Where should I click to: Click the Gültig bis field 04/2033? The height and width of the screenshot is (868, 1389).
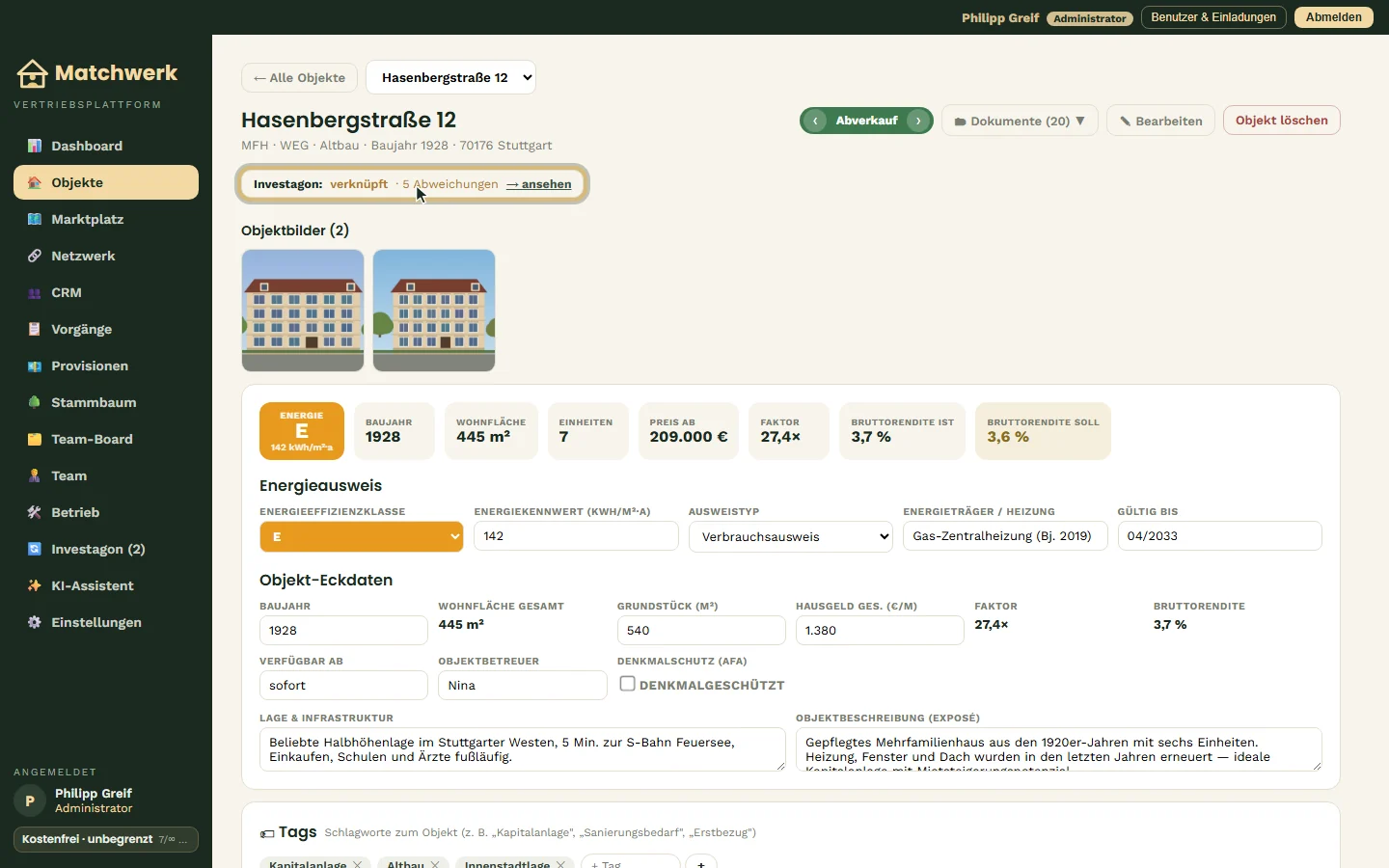click(1219, 536)
